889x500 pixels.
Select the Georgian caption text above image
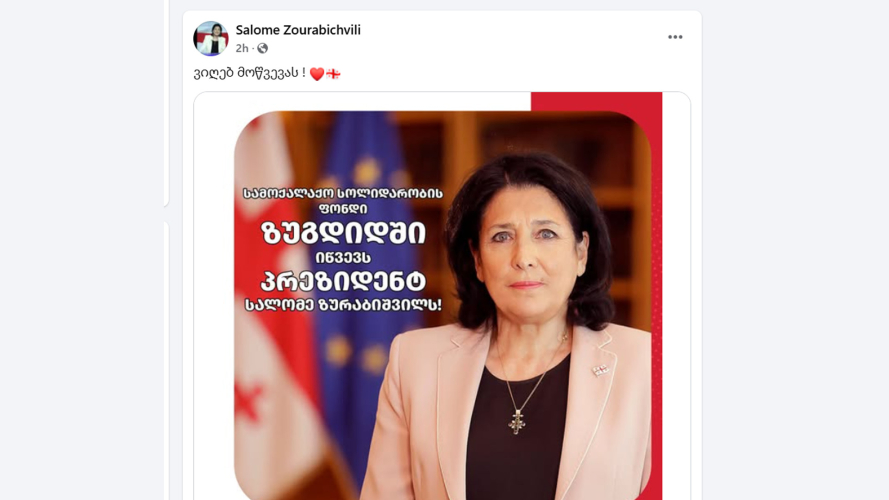249,73
